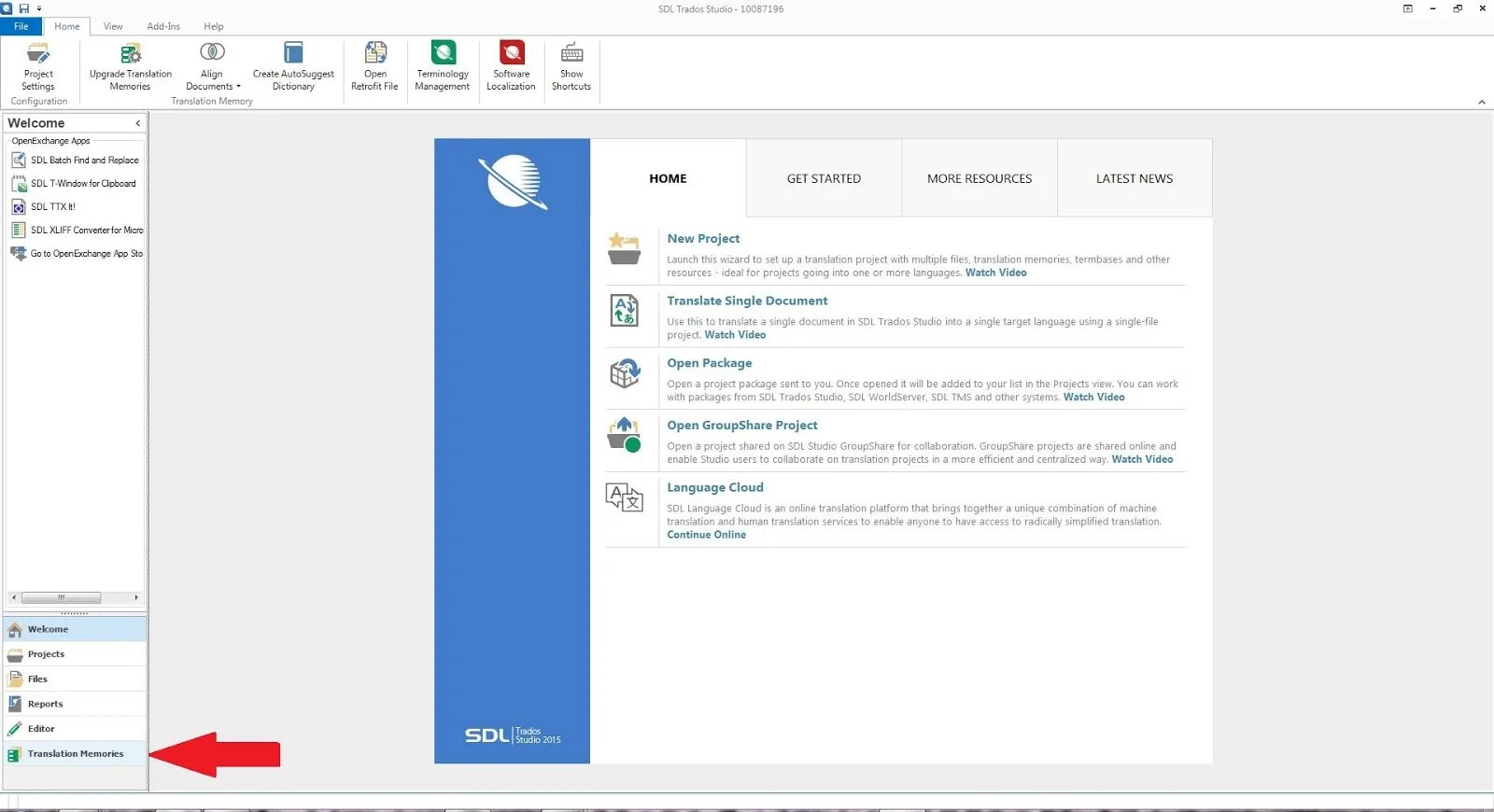The height and width of the screenshot is (812, 1494).
Task: Switch to the View ribbon tab
Action: (x=113, y=26)
